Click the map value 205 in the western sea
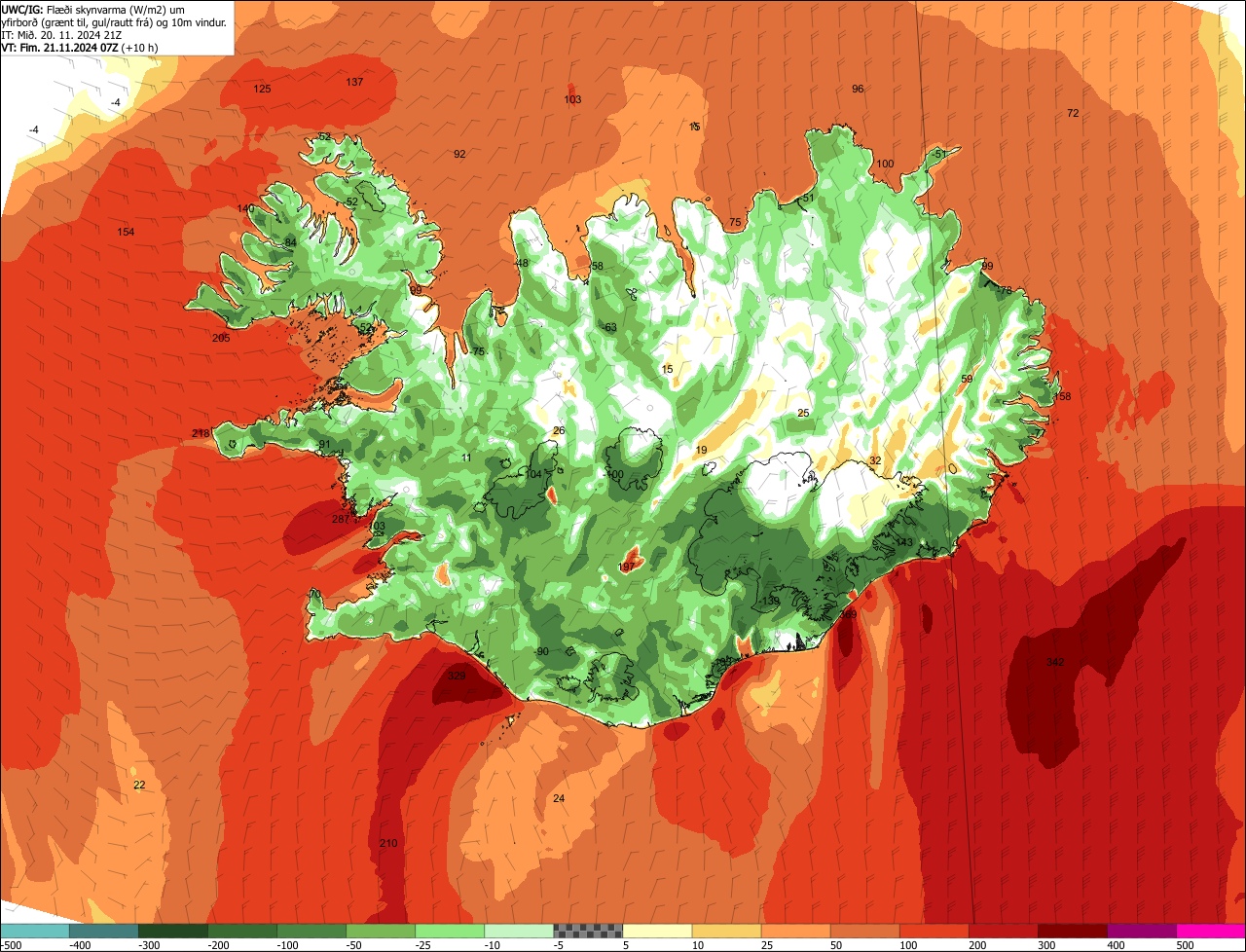Viewport: 1246px width, 952px height. [221, 338]
